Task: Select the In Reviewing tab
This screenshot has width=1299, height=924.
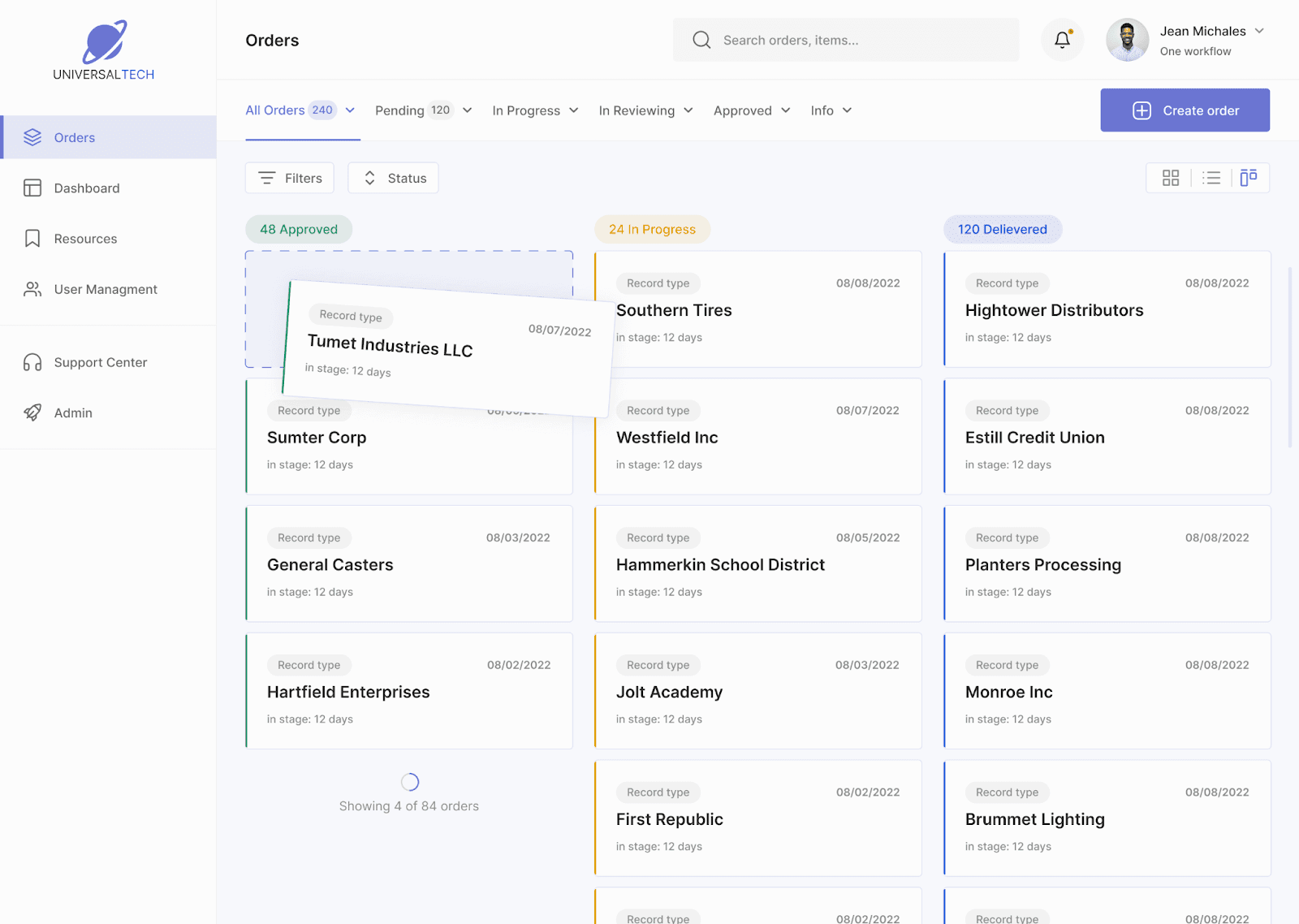Action: [646, 110]
